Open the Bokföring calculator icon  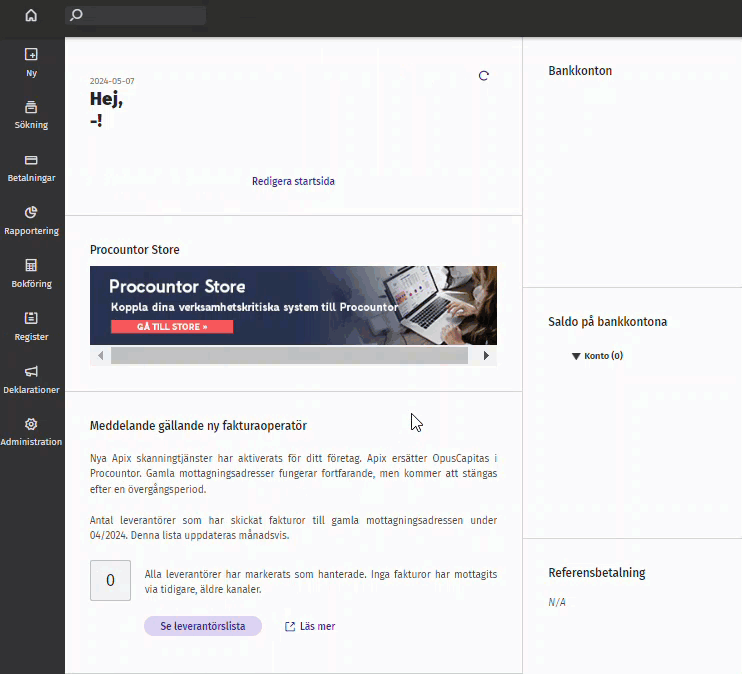[x=31, y=265]
